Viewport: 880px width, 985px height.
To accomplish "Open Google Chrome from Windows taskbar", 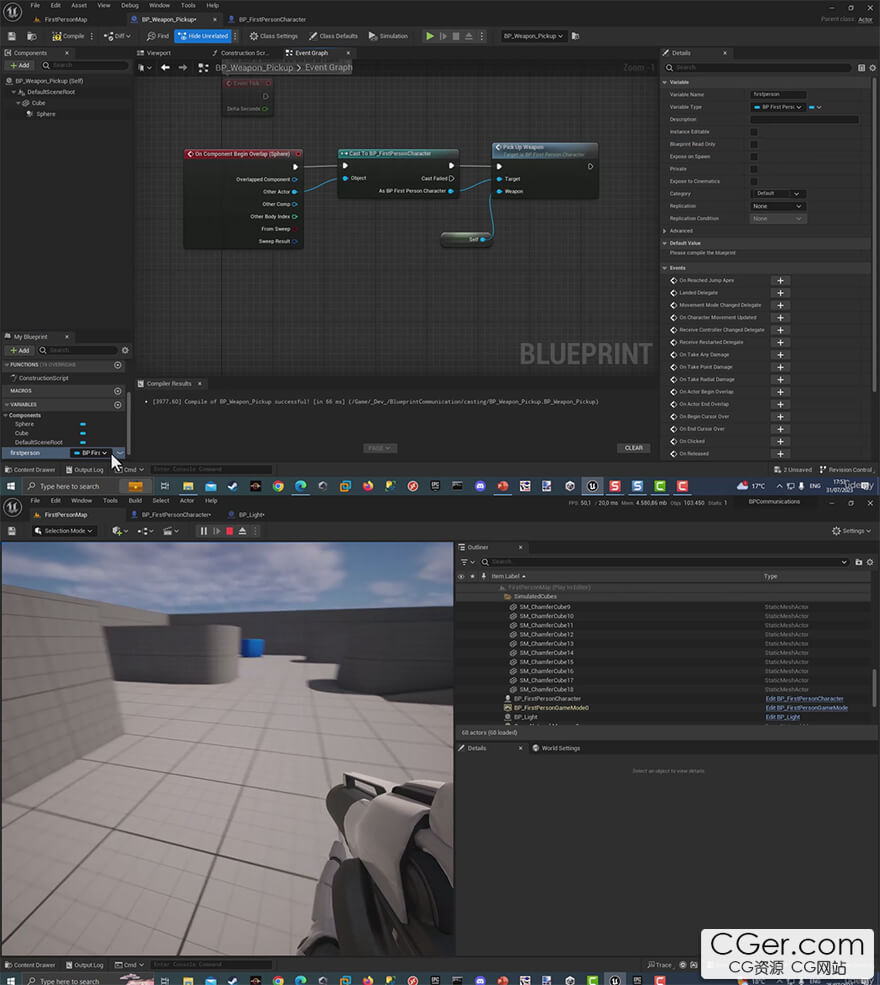I will (x=278, y=486).
